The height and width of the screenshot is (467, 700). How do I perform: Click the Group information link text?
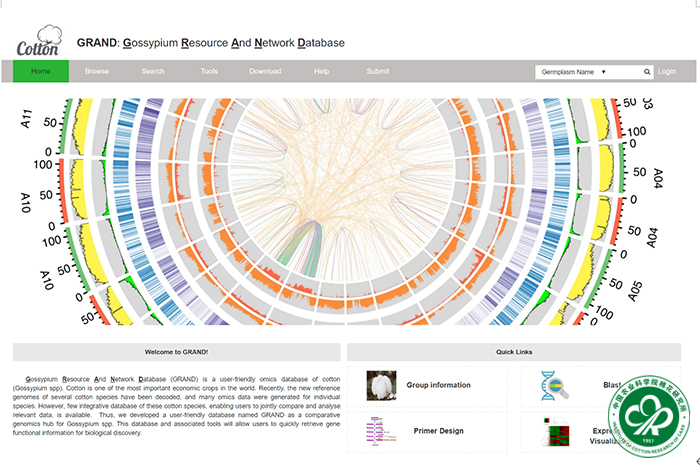[x=438, y=385]
